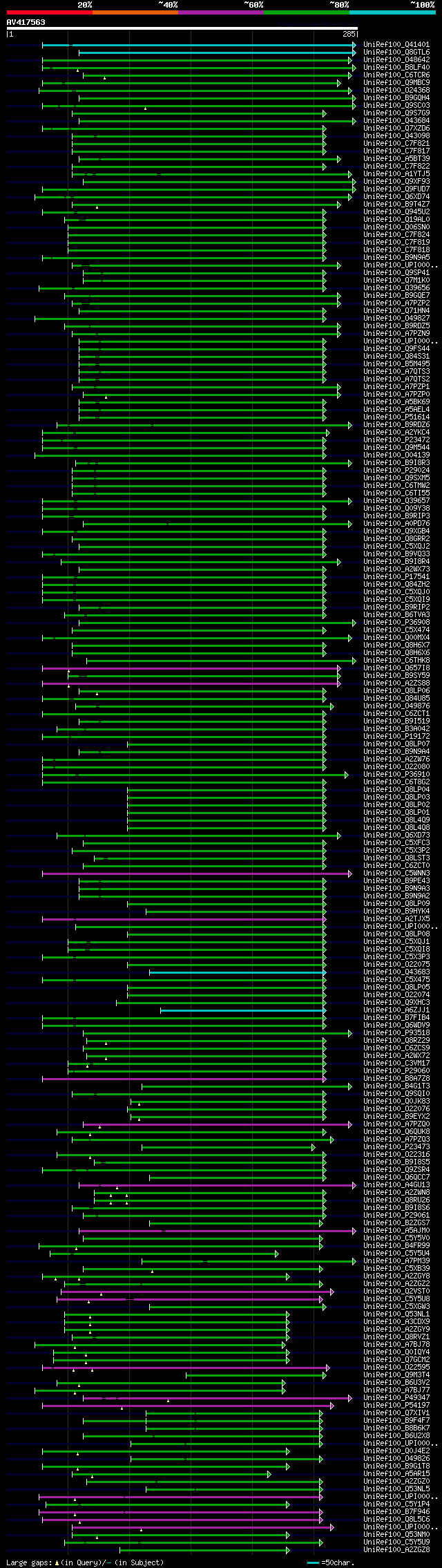This screenshot has width=442, height=1568.
Task: Click the green ~80% identity legend segment
Action: pos(306,12)
